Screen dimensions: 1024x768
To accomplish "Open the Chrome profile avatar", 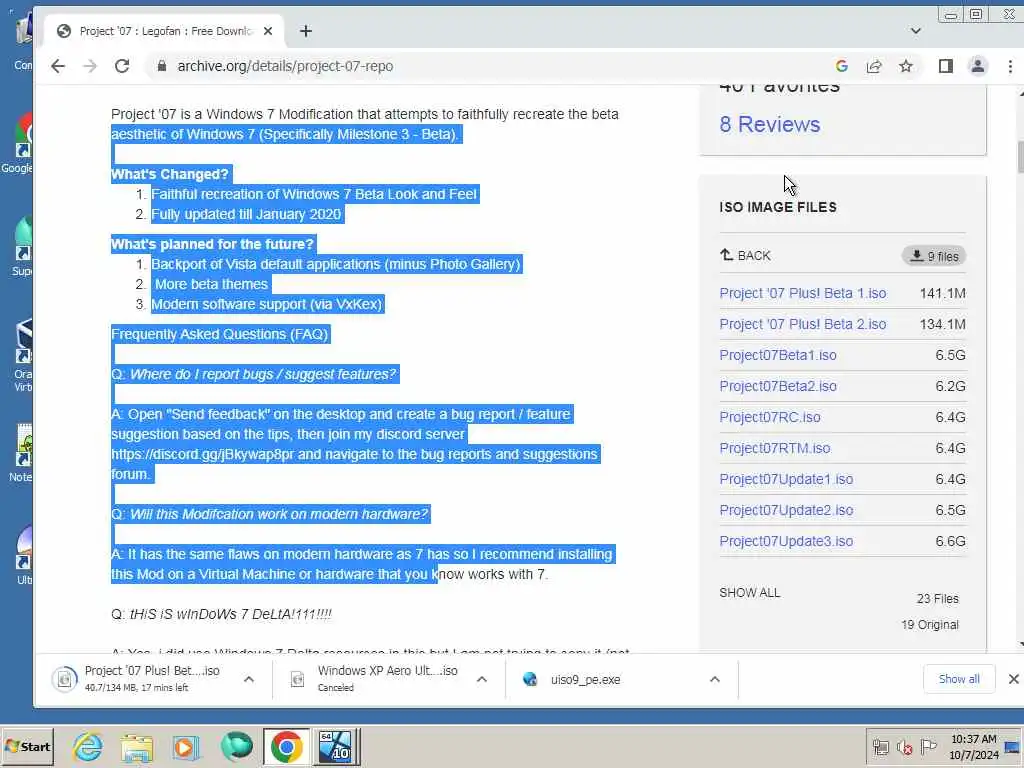I will tap(978, 66).
